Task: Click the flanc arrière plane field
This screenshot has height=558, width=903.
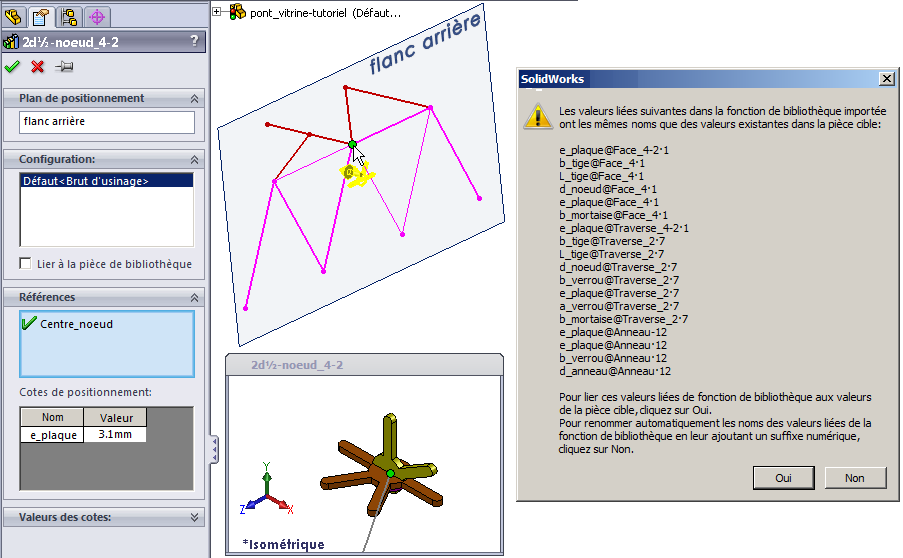Action: [107, 122]
